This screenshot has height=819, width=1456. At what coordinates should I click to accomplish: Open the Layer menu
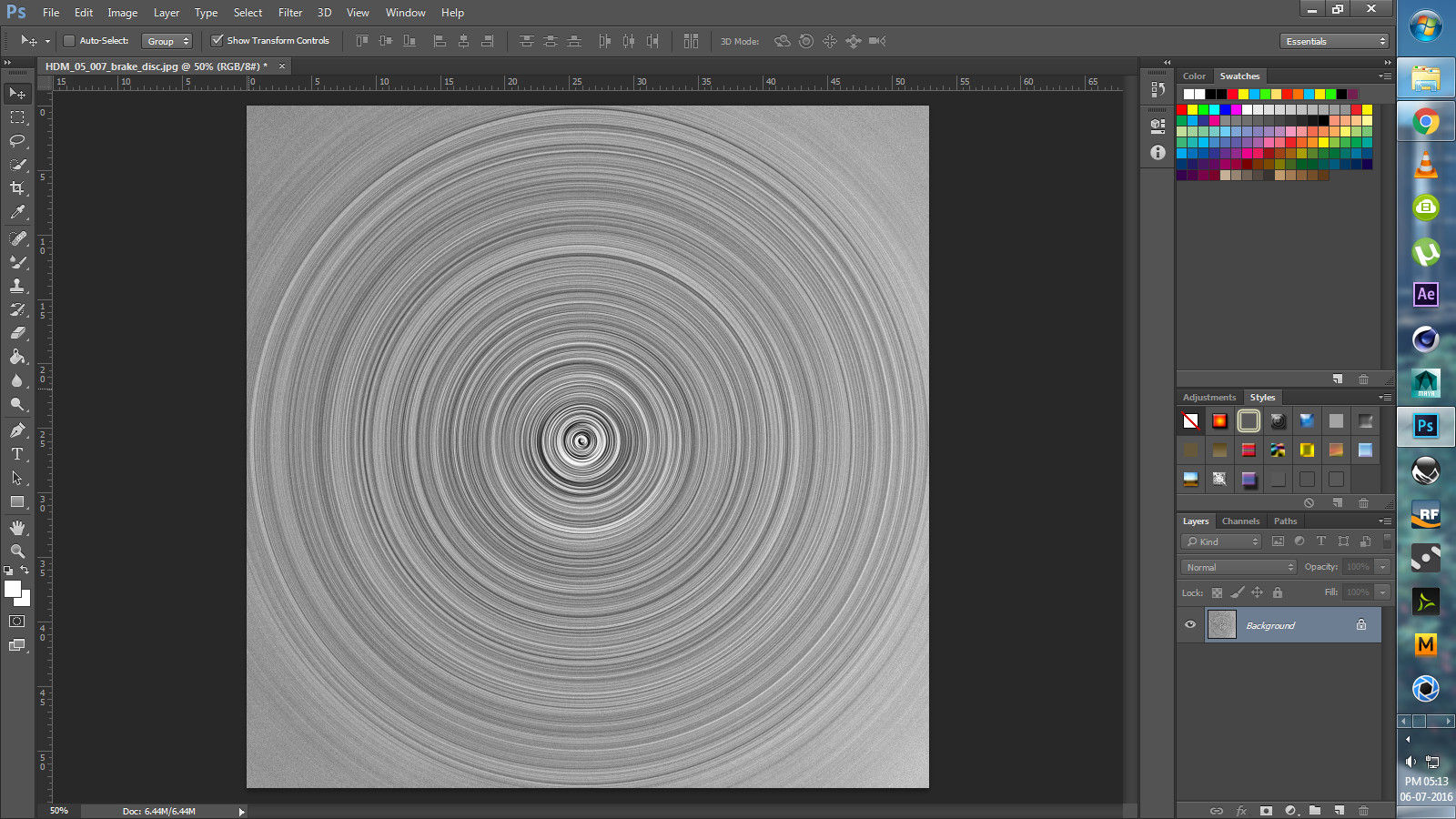pyautogui.click(x=167, y=13)
